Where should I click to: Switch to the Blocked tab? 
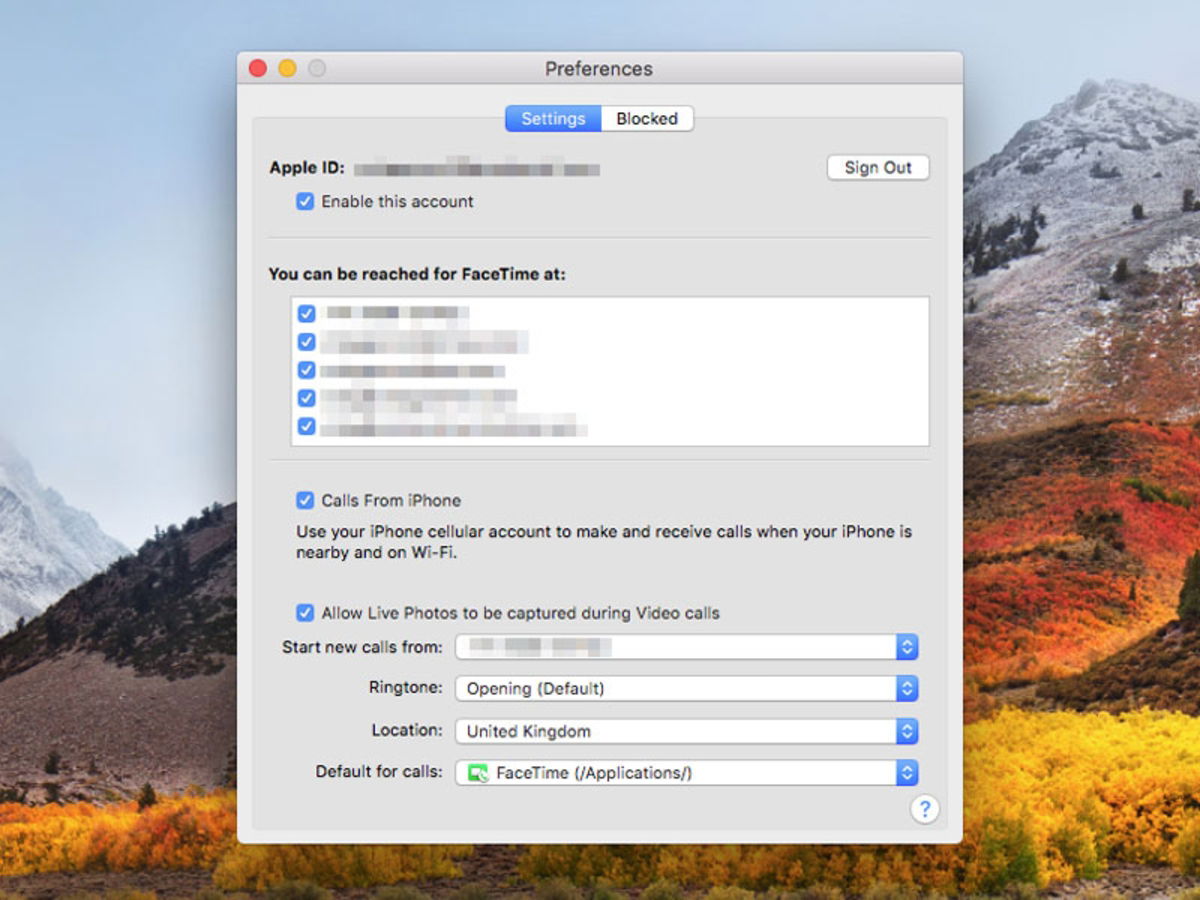[646, 118]
